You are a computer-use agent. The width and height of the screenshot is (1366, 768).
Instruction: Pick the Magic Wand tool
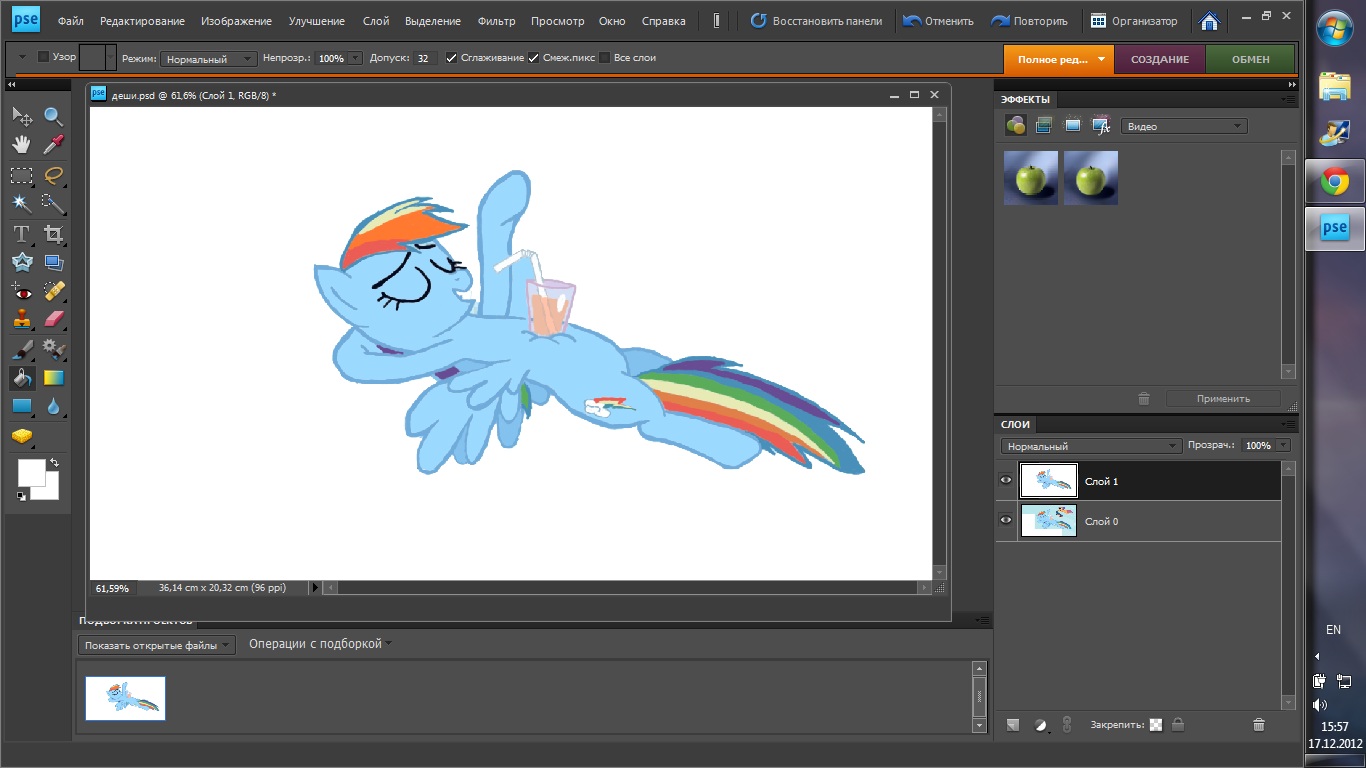click(x=21, y=204)
